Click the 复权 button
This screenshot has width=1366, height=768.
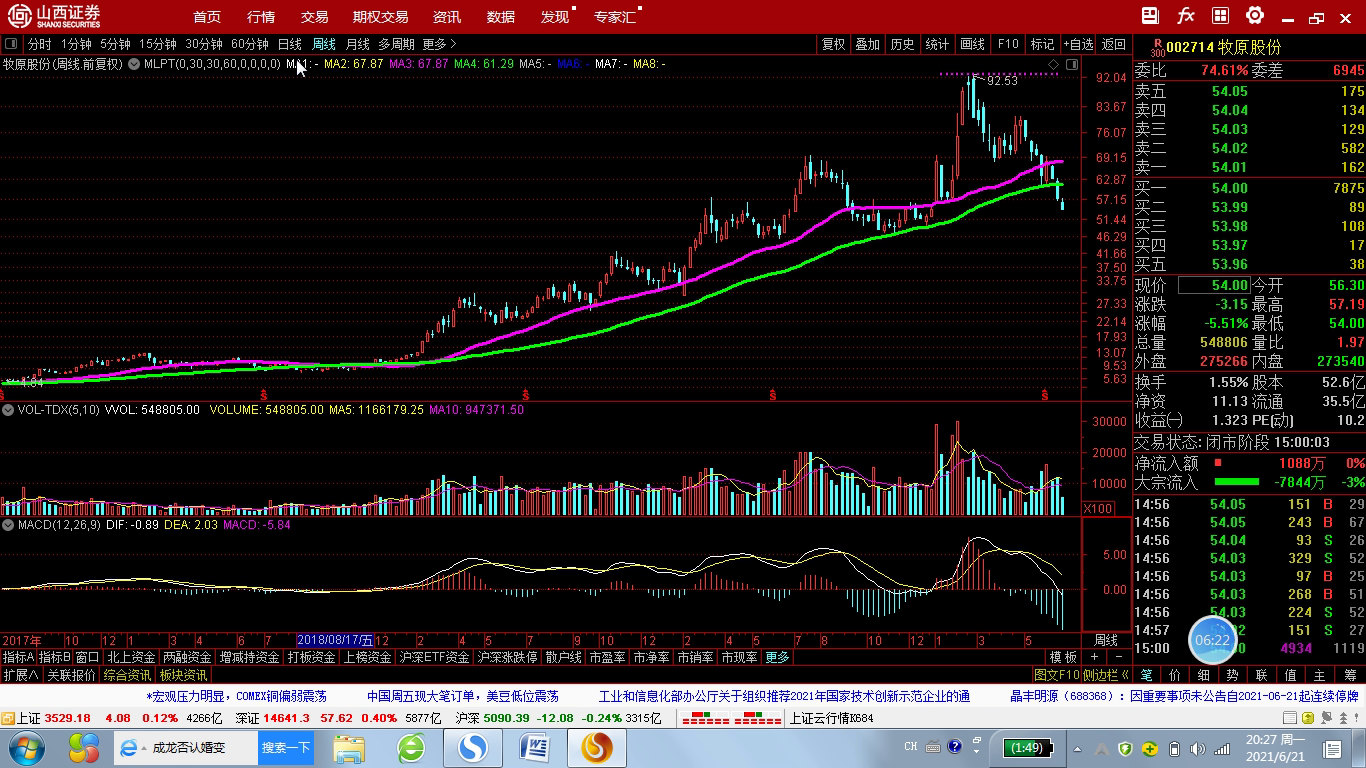[833, 44]
